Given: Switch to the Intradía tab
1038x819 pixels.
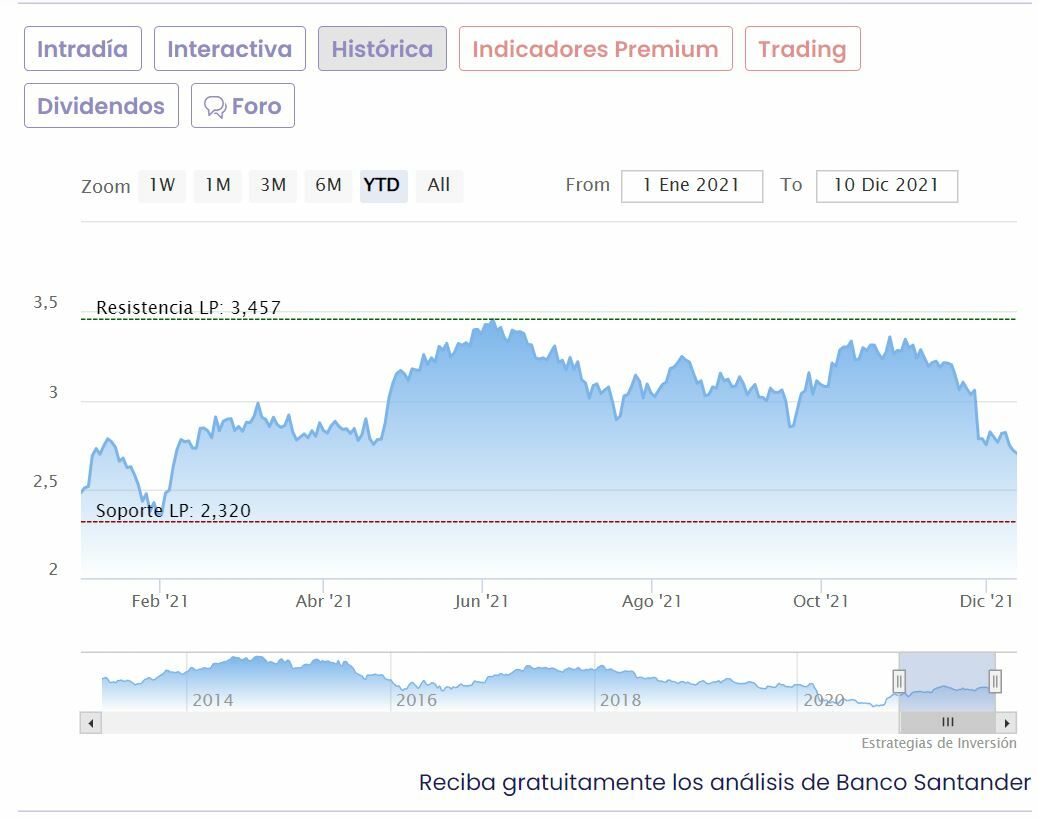Looking at the screenshot, I should pyautogui.click(x=83, y=49).
